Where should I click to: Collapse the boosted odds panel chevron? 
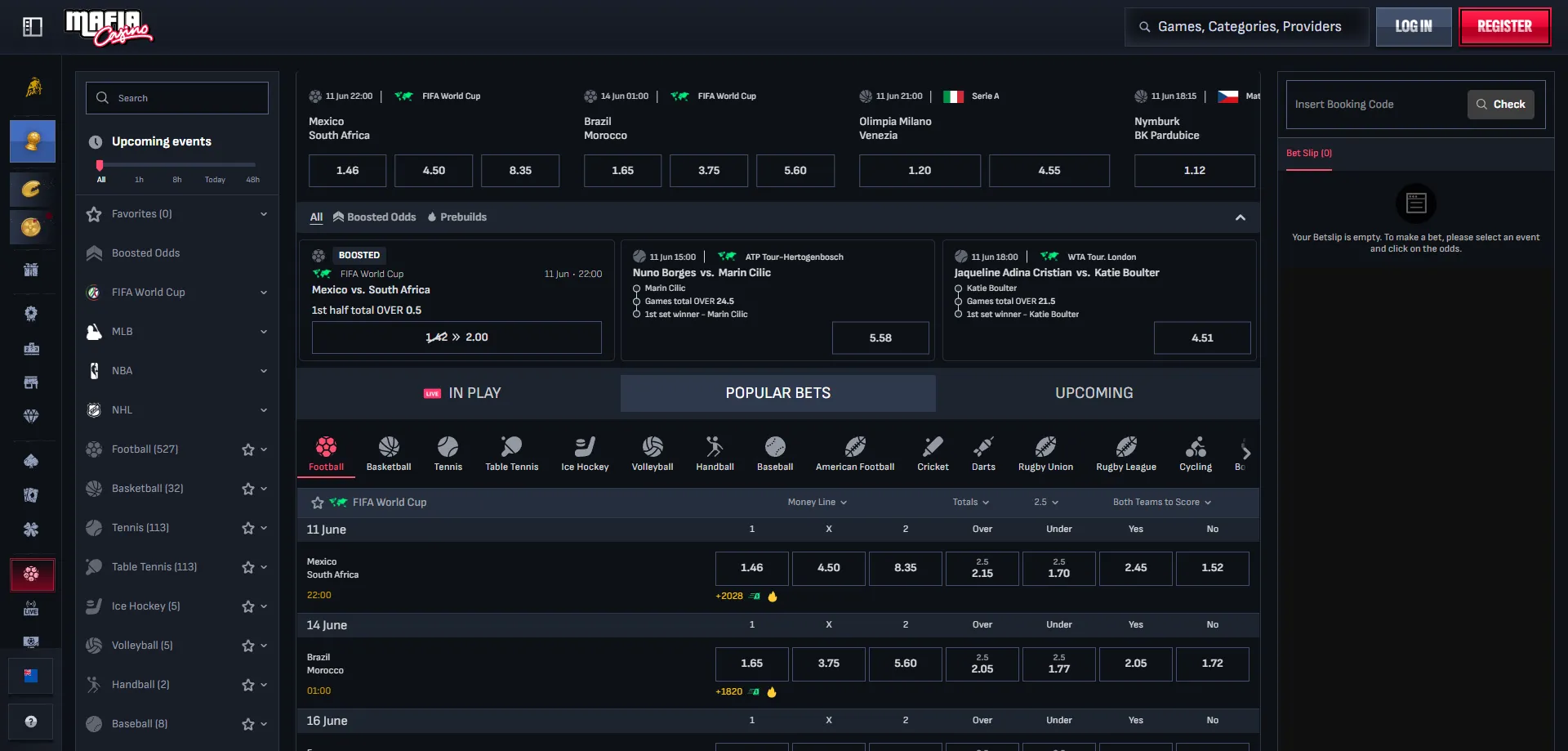click(1240, 217)
